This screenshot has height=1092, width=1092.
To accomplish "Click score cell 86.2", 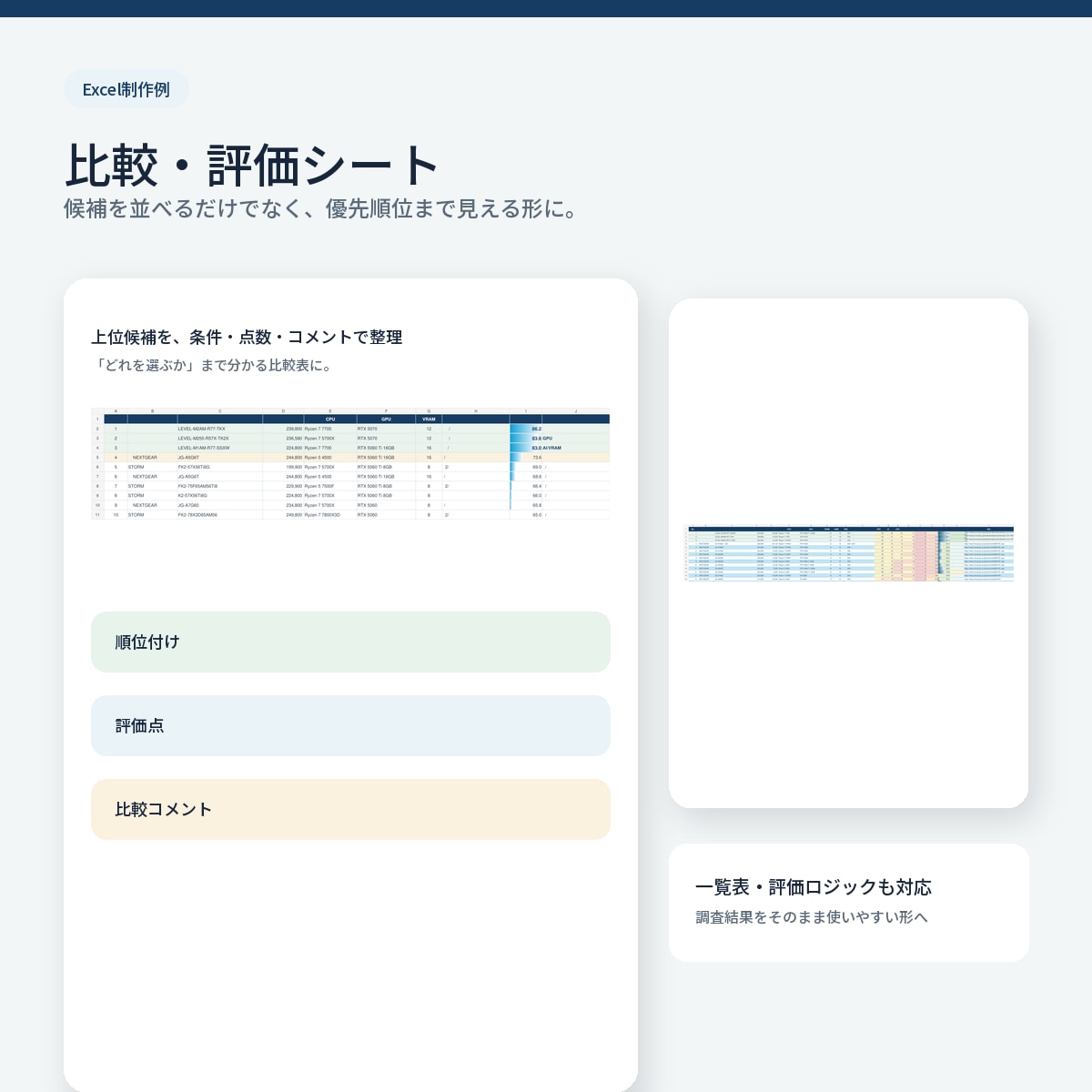I will (x=537, y=429).
